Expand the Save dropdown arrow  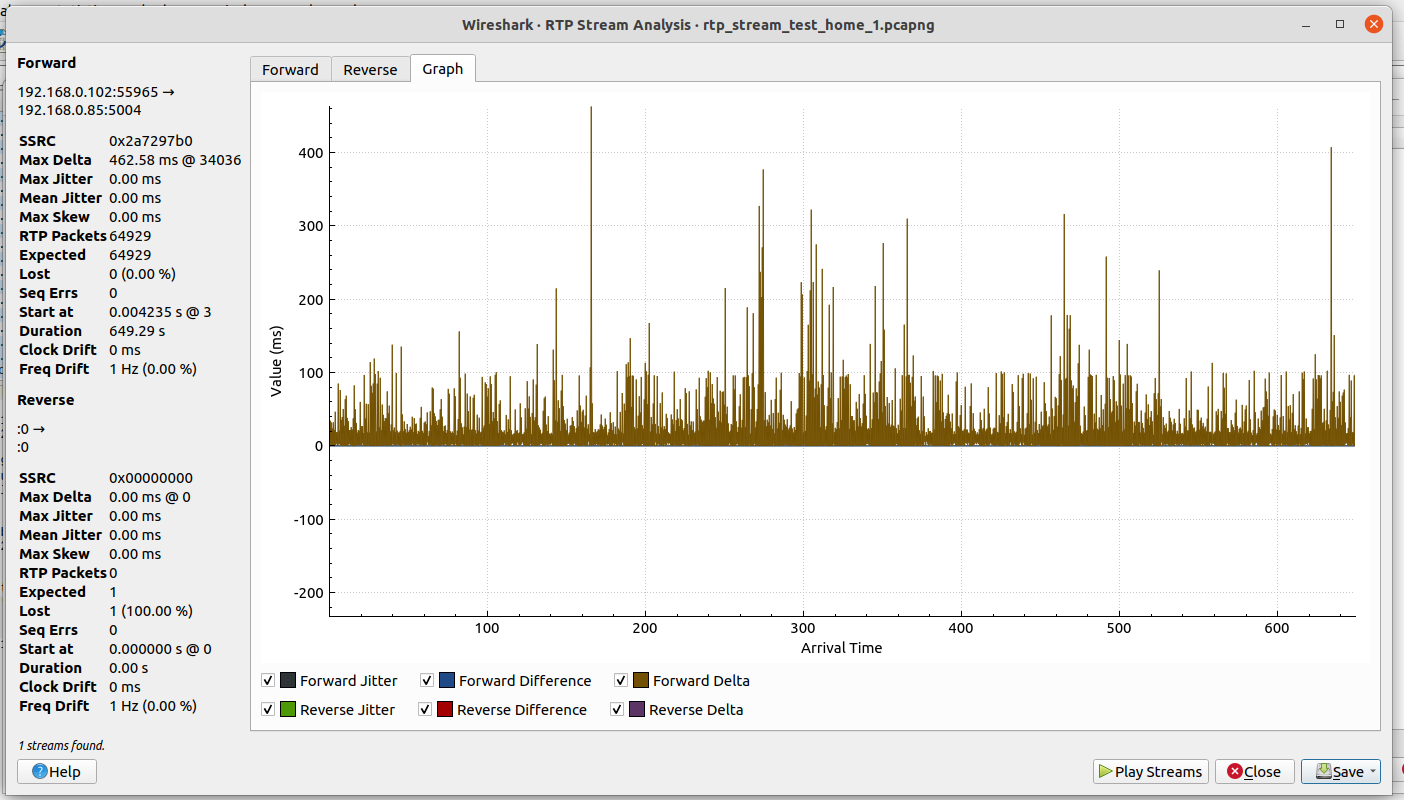pyautogui.click(x=1372, y=772)
